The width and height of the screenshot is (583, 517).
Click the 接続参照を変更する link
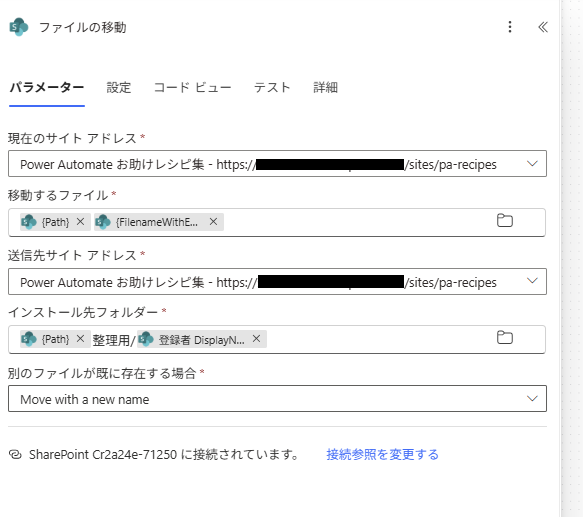383,454
